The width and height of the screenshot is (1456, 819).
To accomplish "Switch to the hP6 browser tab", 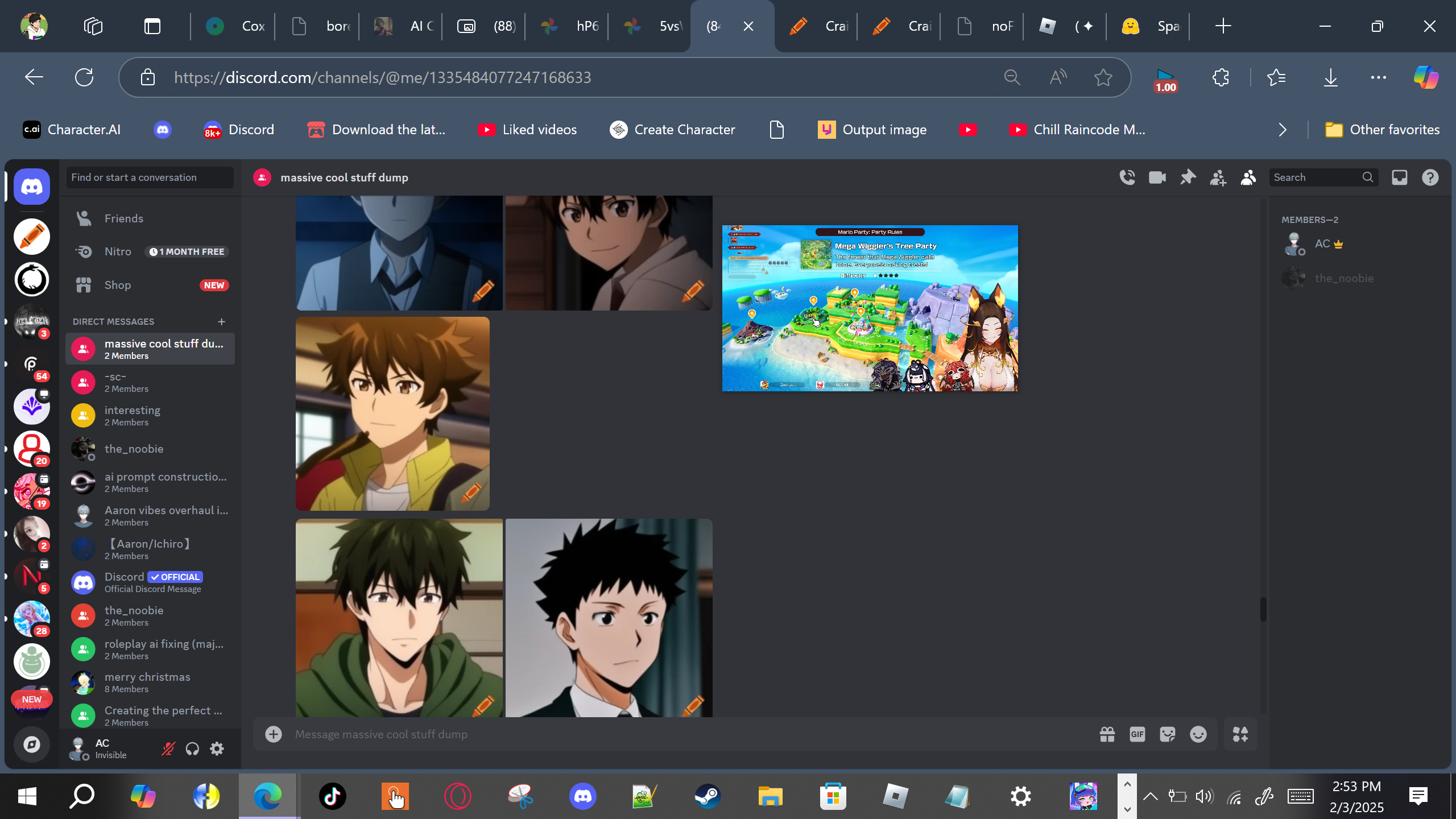I will (x=568, y=26).
